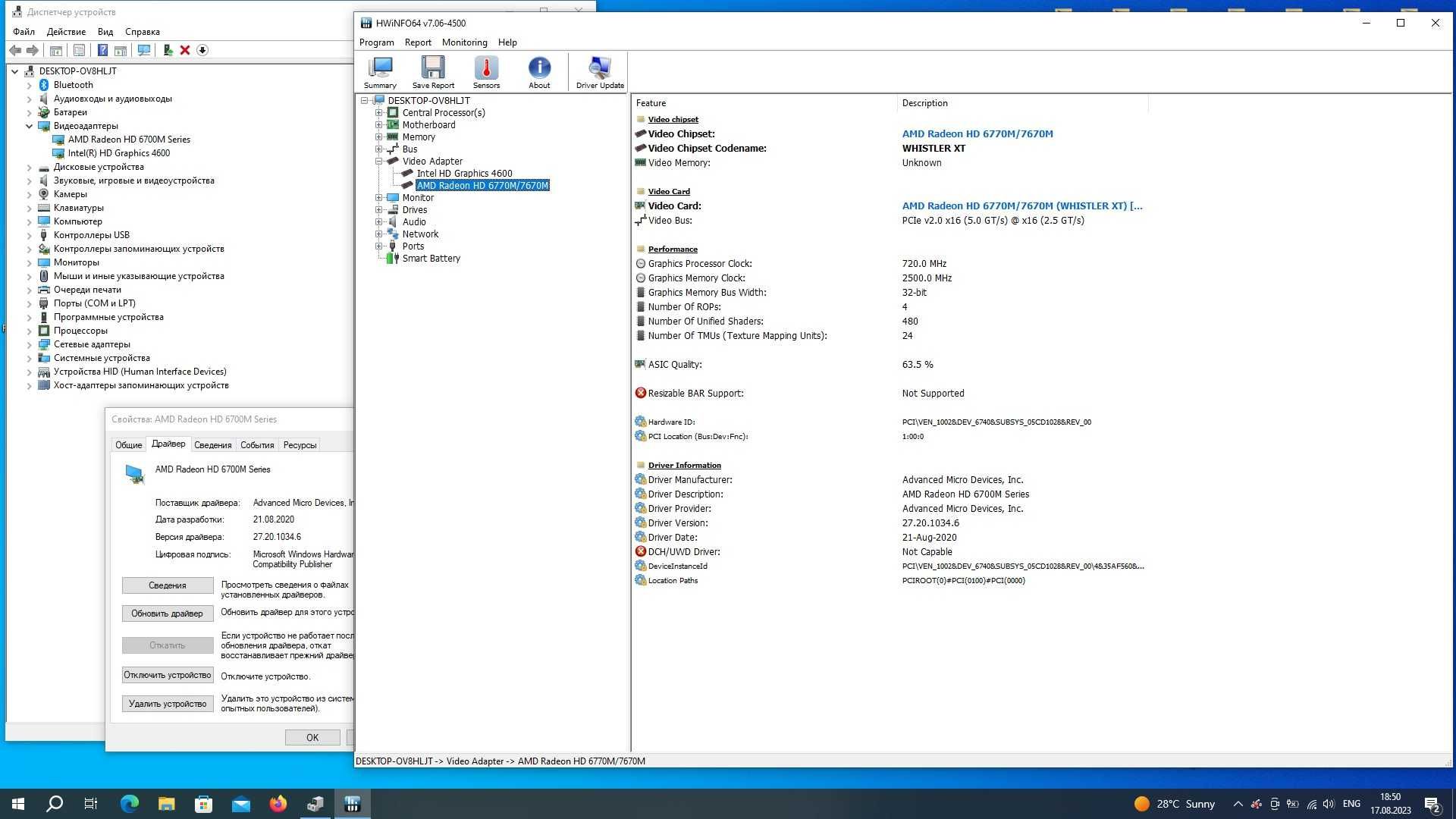Open Task View from the taskbar
This screenshot has height=819, width=1456.
pyautogui.click(x=91, y=804)
